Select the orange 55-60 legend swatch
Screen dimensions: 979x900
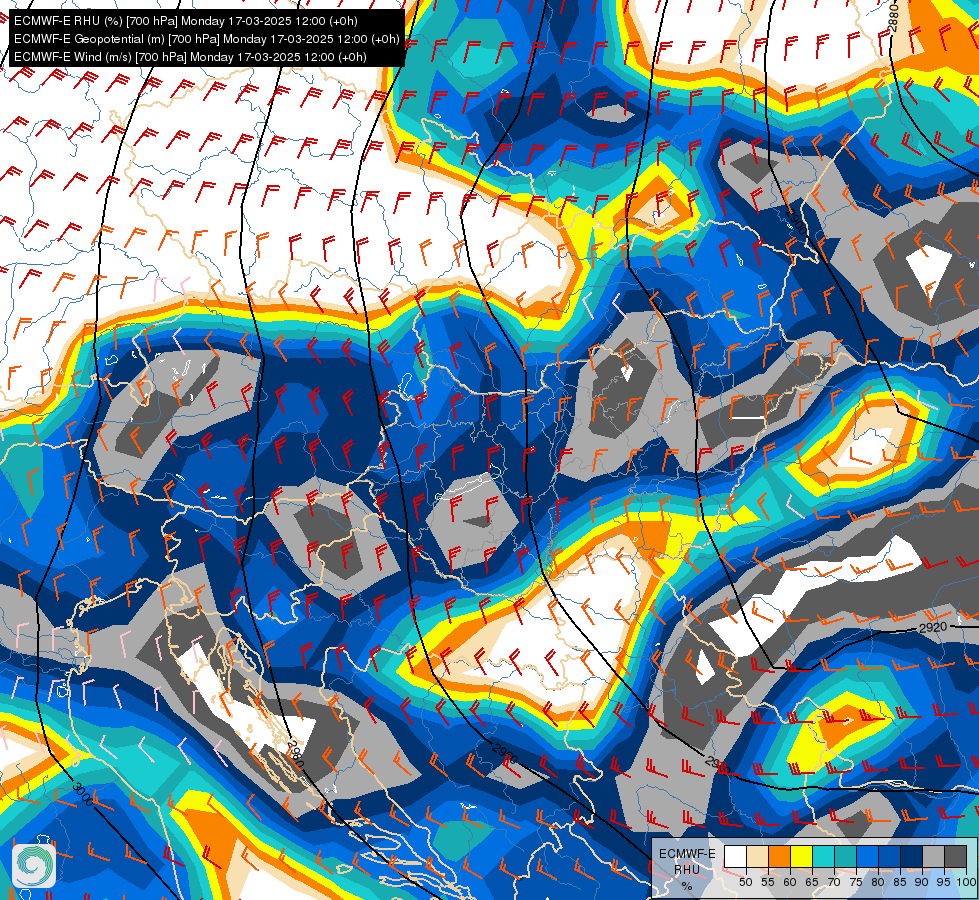(x=779, y=856)
